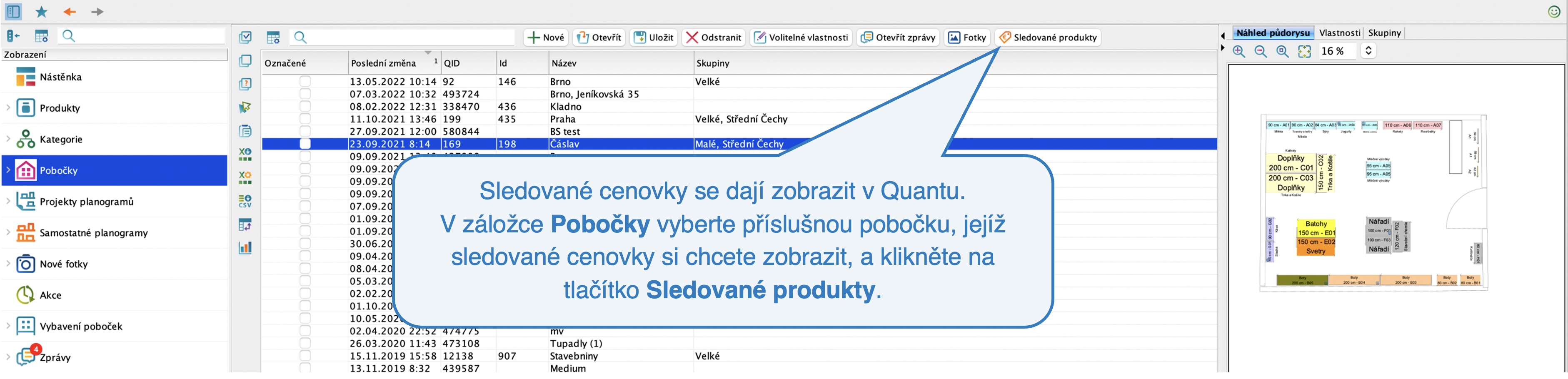
Task: Click the Otevřít button
Action: [x=599, y=37]
